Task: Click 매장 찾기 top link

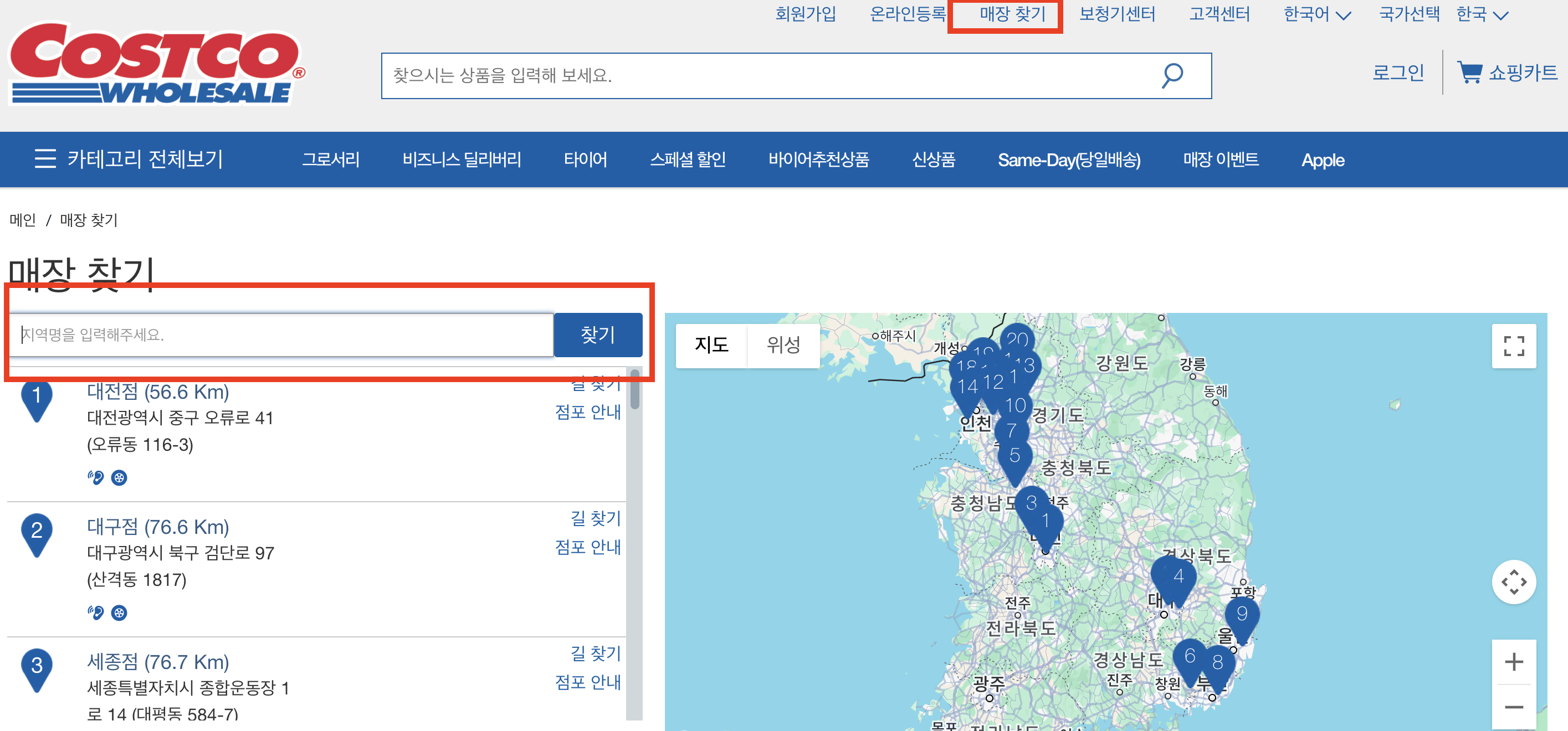Action: click(1012, 14)
